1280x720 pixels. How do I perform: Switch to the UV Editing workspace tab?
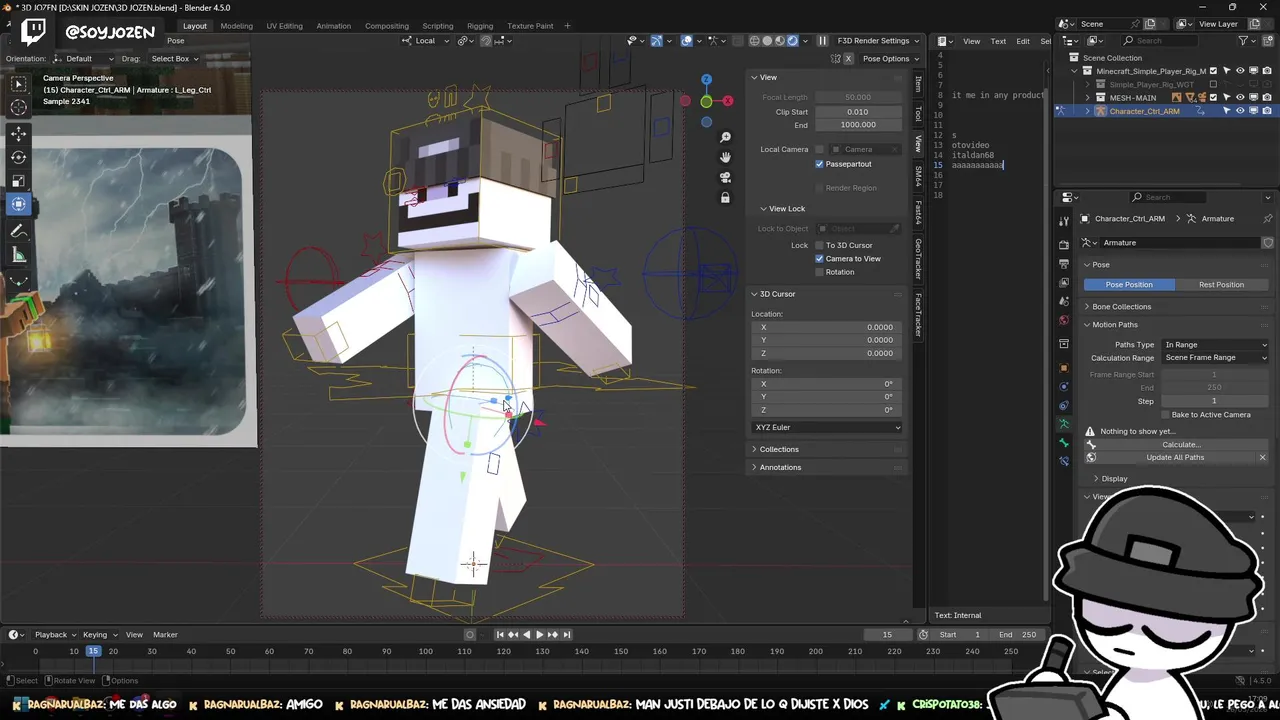click(284, 26)
